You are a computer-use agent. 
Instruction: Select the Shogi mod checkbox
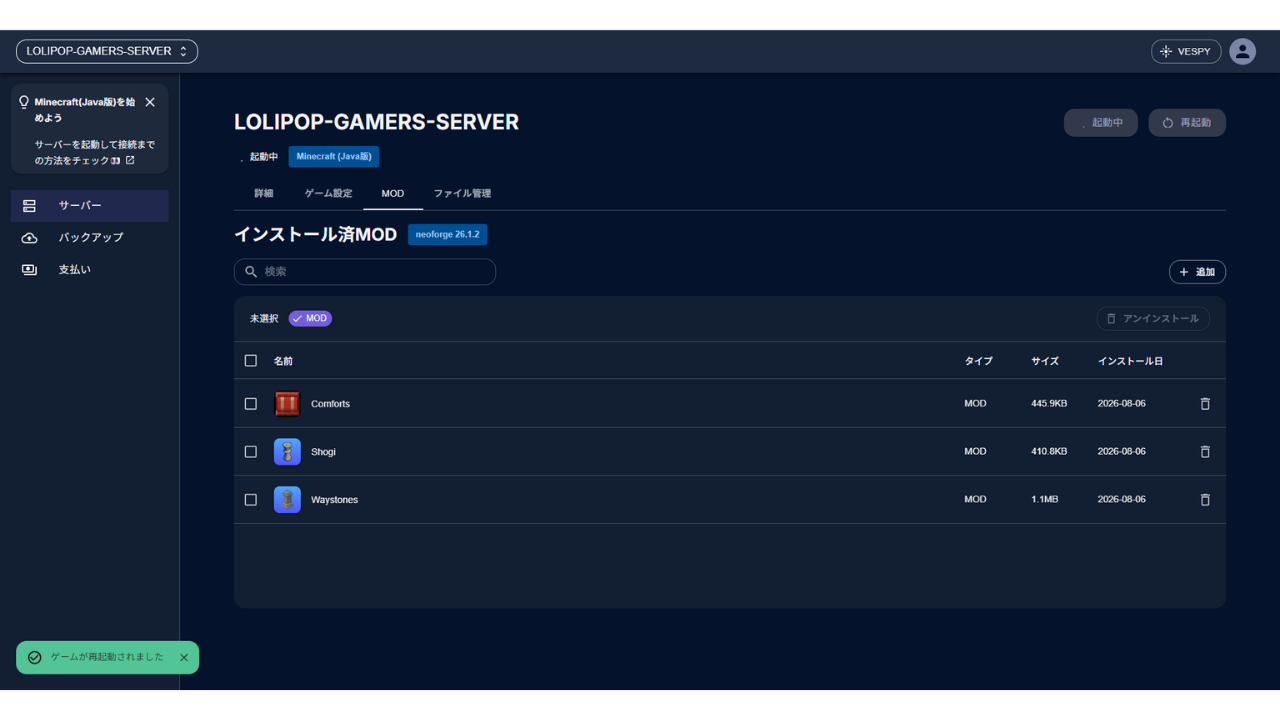(251, 452)
